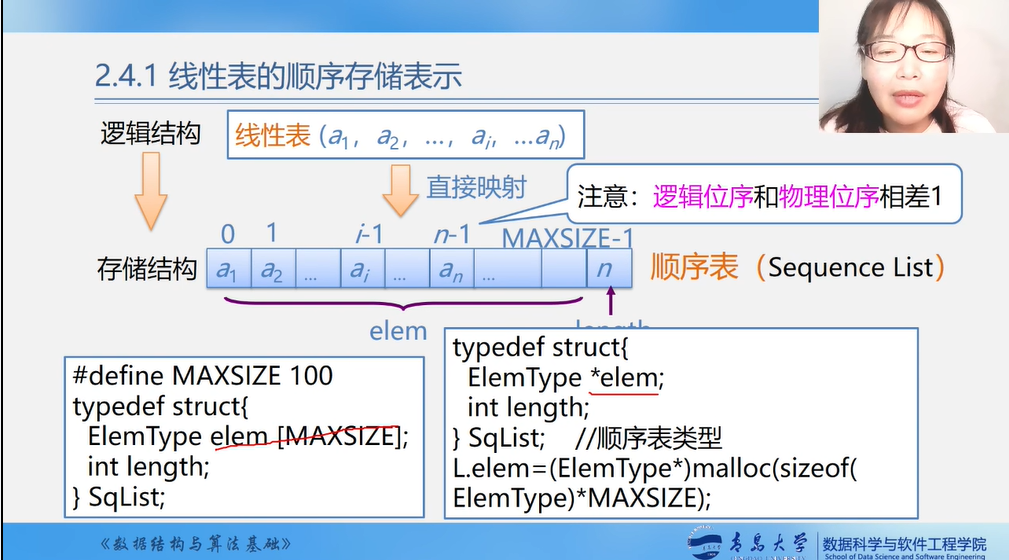Viewport: 1009px width, 560px height.
Task: Select the aₙ cell in the array
Action: 450,270
